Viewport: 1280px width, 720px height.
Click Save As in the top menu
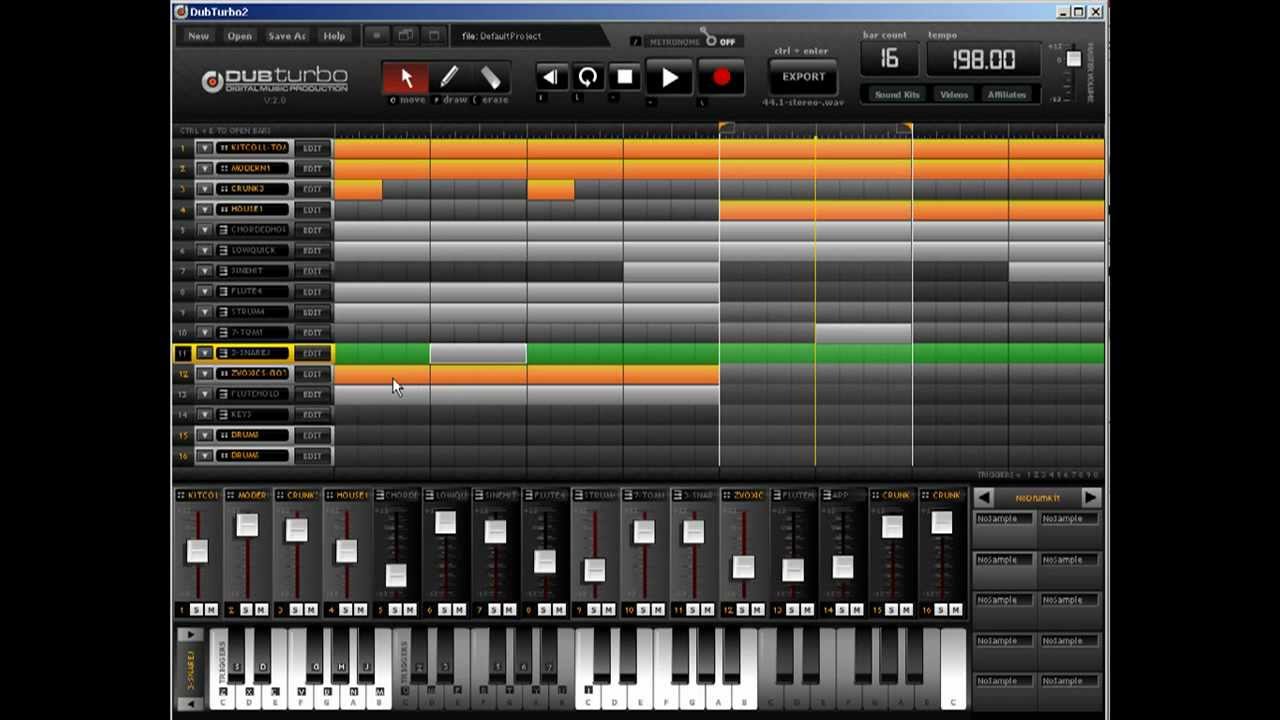pos(287,36)
